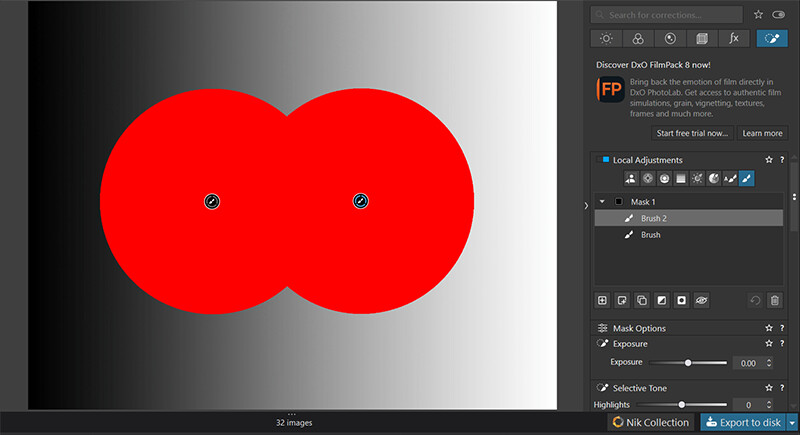Click the 32 images label
Viewport: 800px width, 435px height.
(x=294, y=423)
